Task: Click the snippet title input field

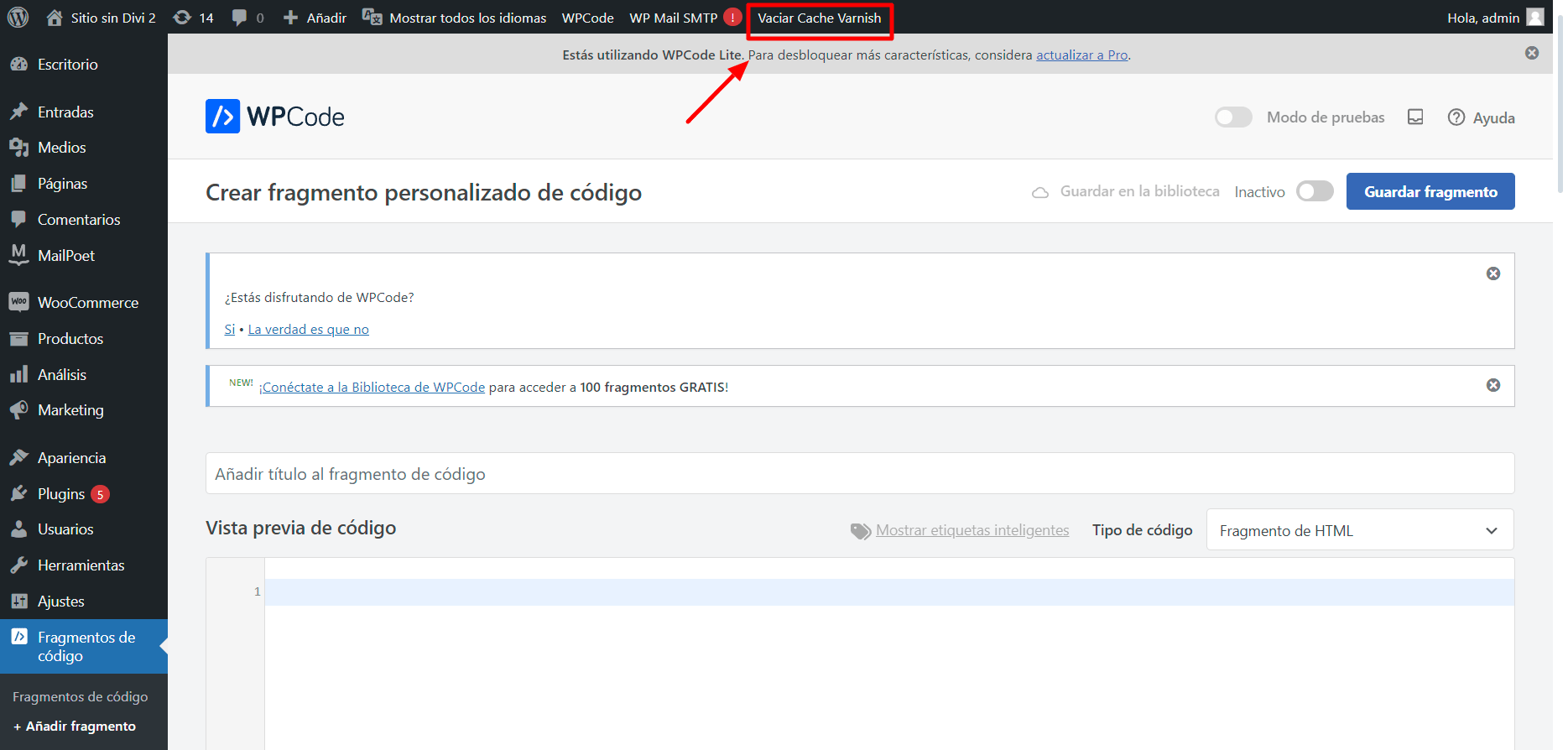Action: pyautogui.click(x=860, y=474)
